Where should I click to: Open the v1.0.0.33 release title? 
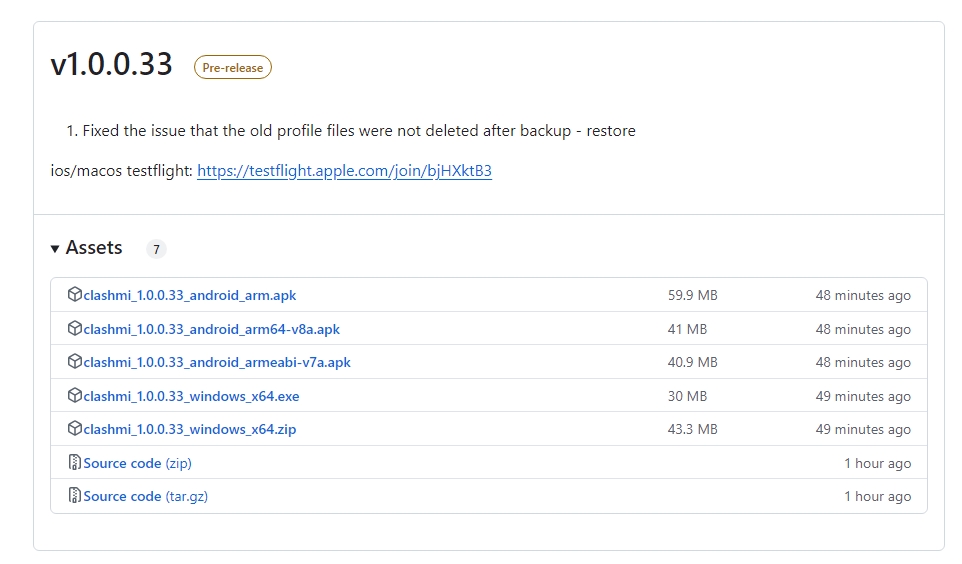pyautogui.click(x=112, y=64)
